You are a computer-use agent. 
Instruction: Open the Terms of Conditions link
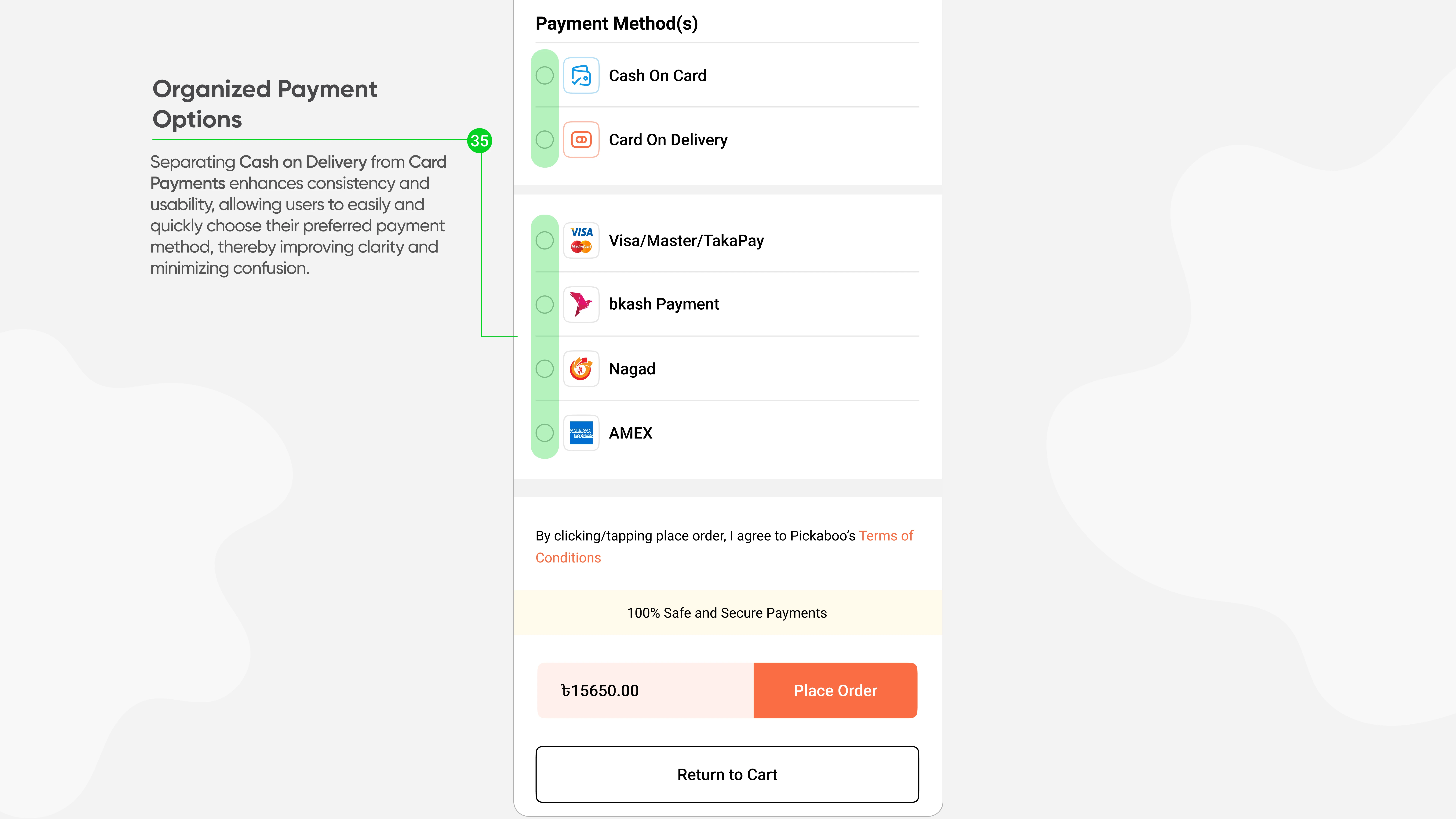[885, 536]
